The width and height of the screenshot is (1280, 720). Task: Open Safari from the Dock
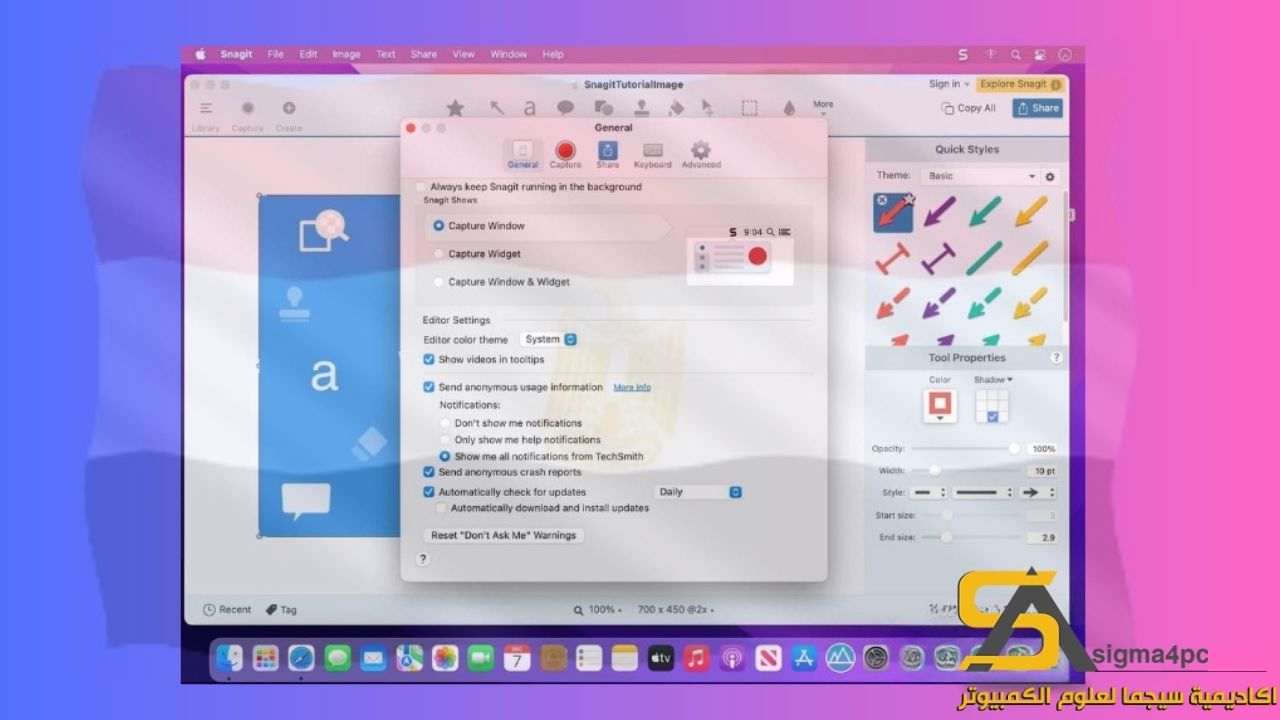[301, 657]
